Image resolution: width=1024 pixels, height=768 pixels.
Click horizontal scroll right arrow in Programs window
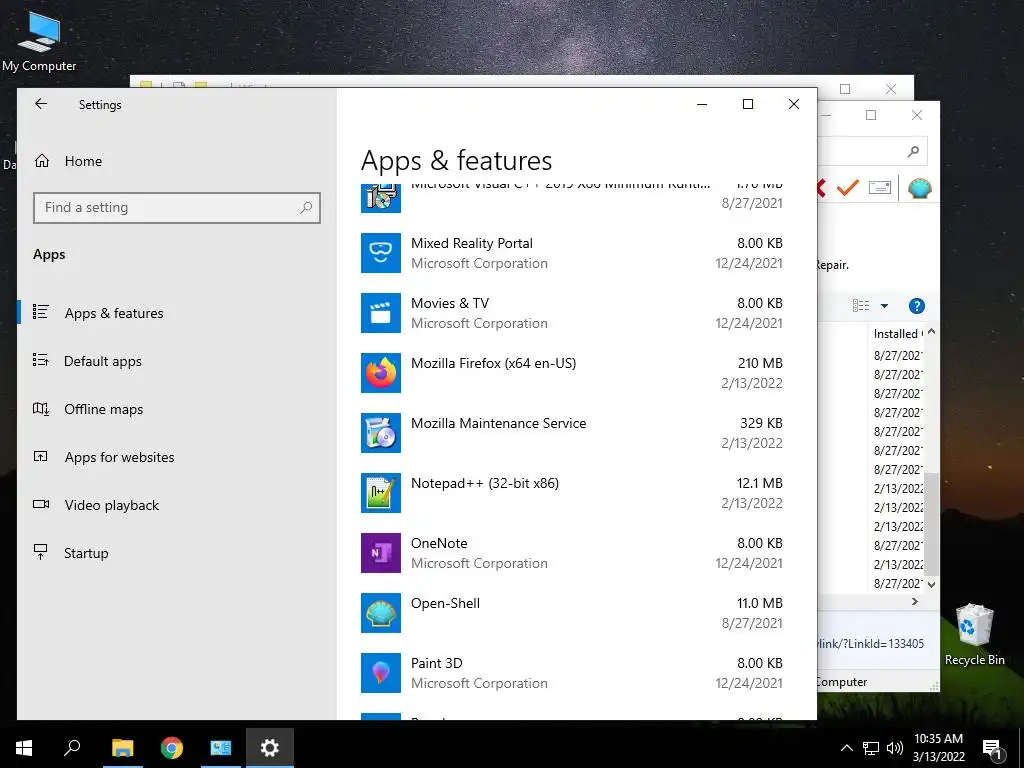(915, 601)
